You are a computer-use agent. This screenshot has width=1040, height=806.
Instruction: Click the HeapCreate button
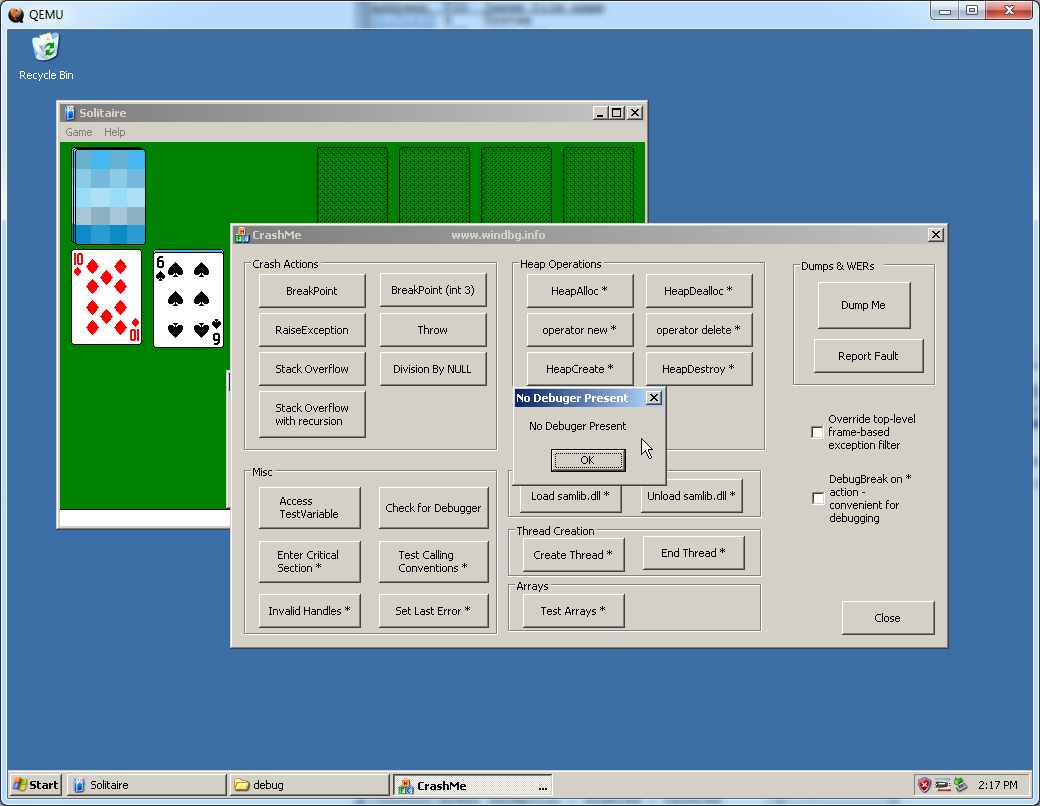(580, 369)
